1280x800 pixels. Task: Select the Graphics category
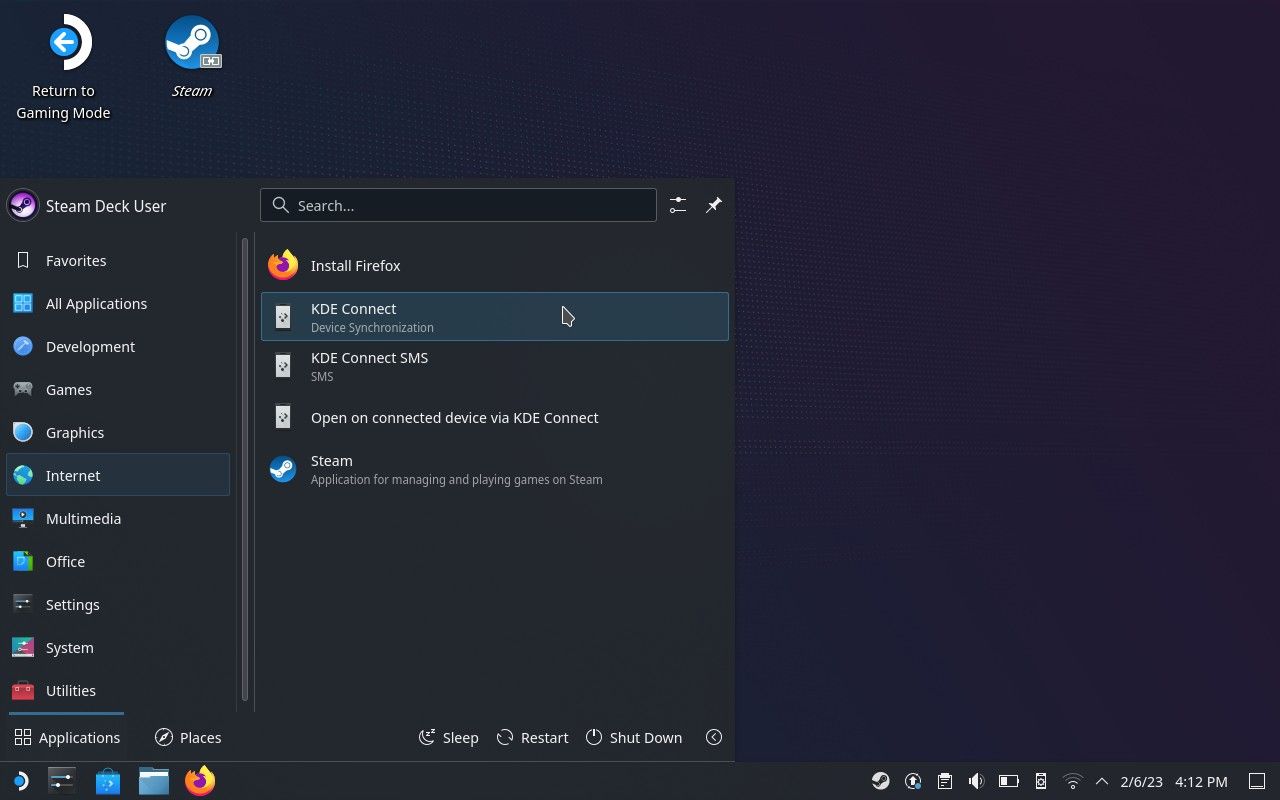pos(118,432)
